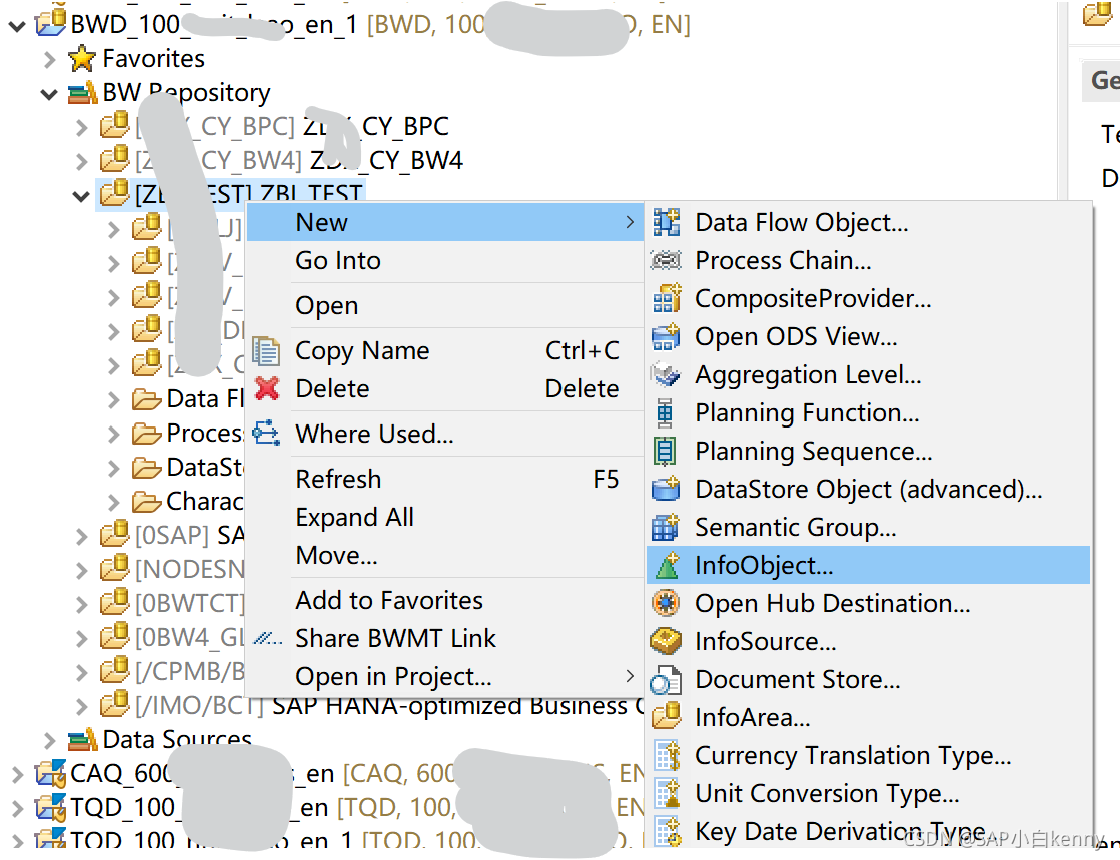Select the [NODESN InfoArea row

click(172, 569)
